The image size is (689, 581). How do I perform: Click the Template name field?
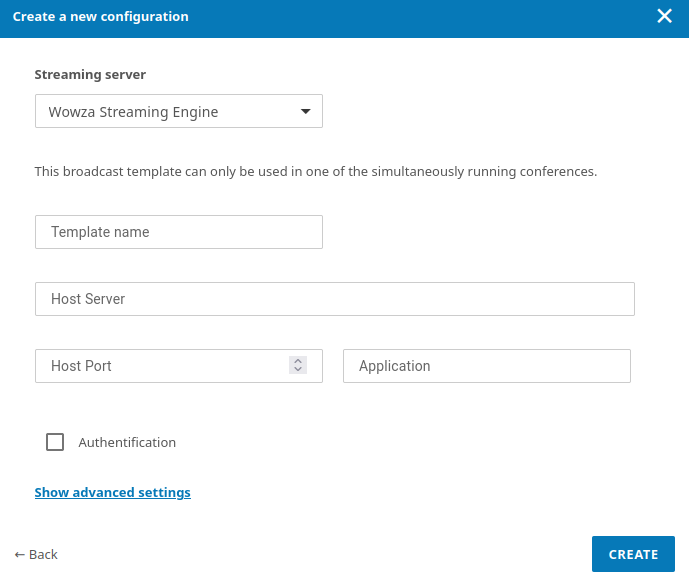(179, 232)
